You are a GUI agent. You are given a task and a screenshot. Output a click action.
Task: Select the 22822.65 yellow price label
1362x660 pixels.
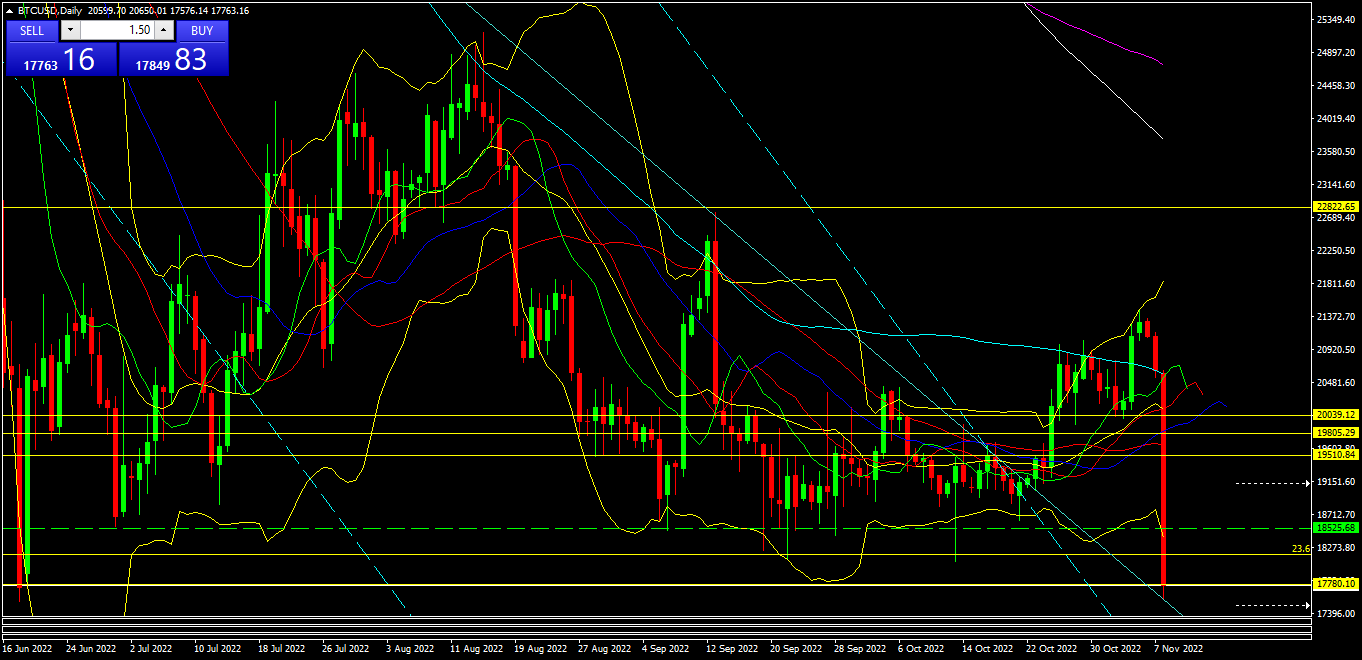coord(1335,206)
